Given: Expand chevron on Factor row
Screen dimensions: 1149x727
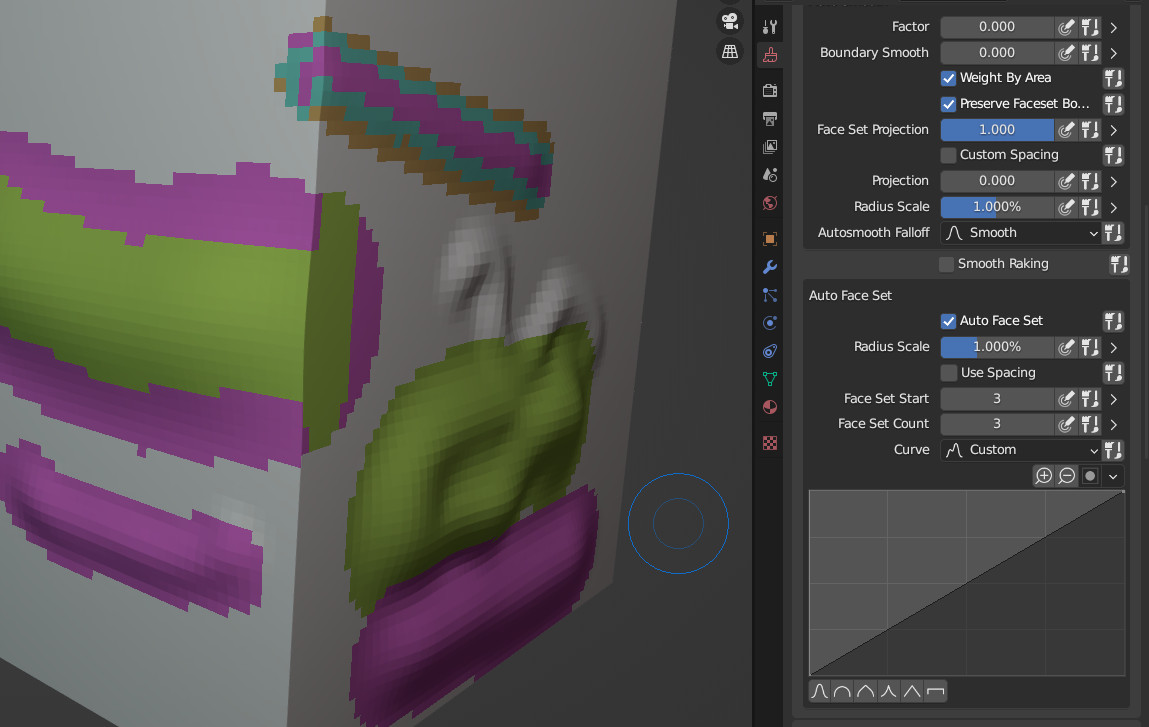Looking at the screenshot, I should 1114,27.
